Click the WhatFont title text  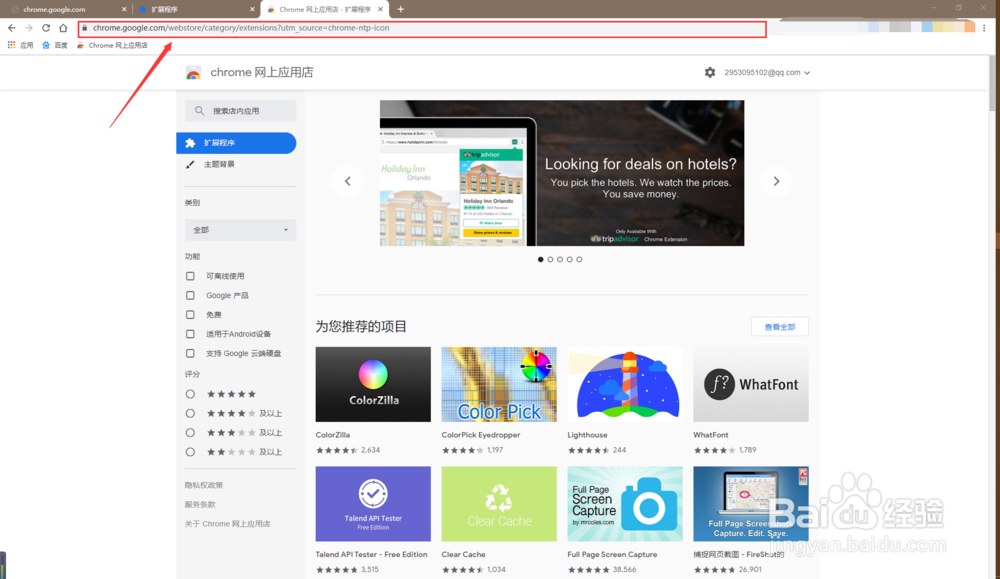coord(710,435)
